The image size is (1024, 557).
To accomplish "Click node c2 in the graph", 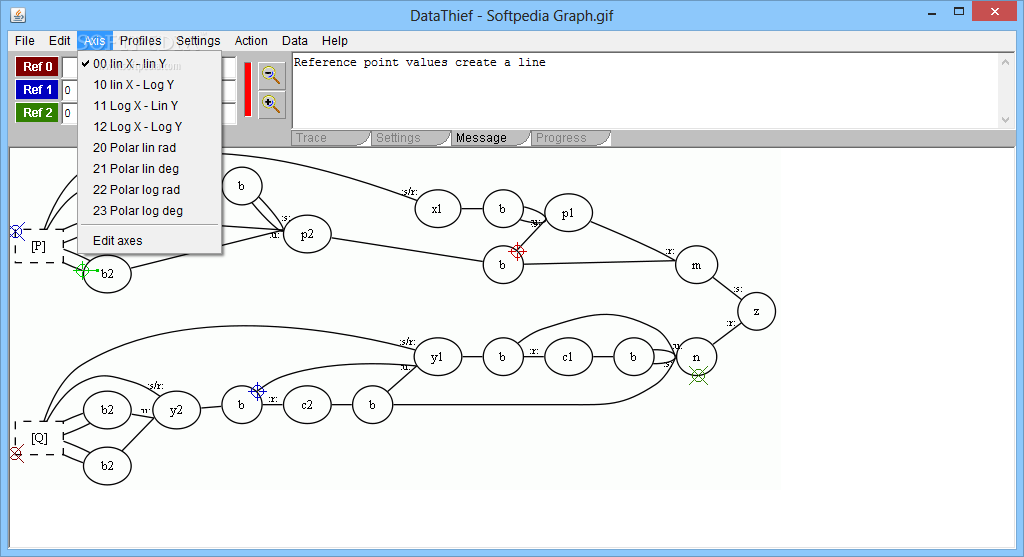I will coord(307,405).
